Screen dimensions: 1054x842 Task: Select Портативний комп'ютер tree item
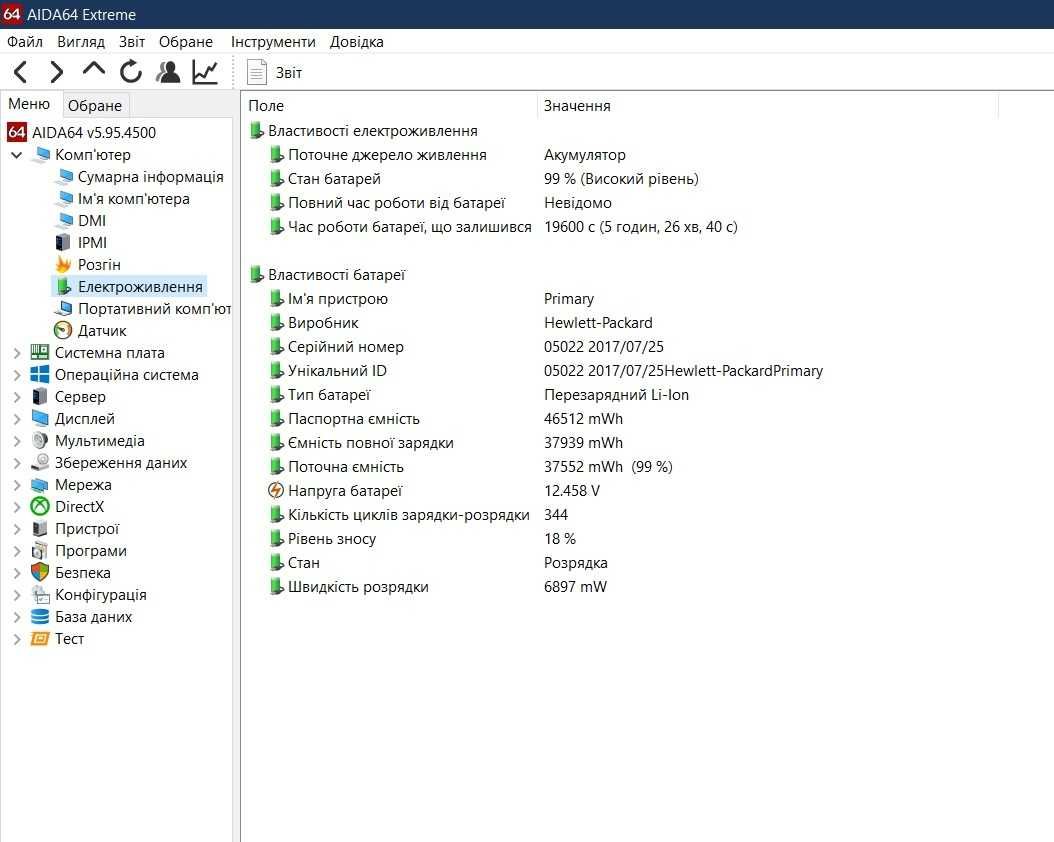[x=155, y=309]
